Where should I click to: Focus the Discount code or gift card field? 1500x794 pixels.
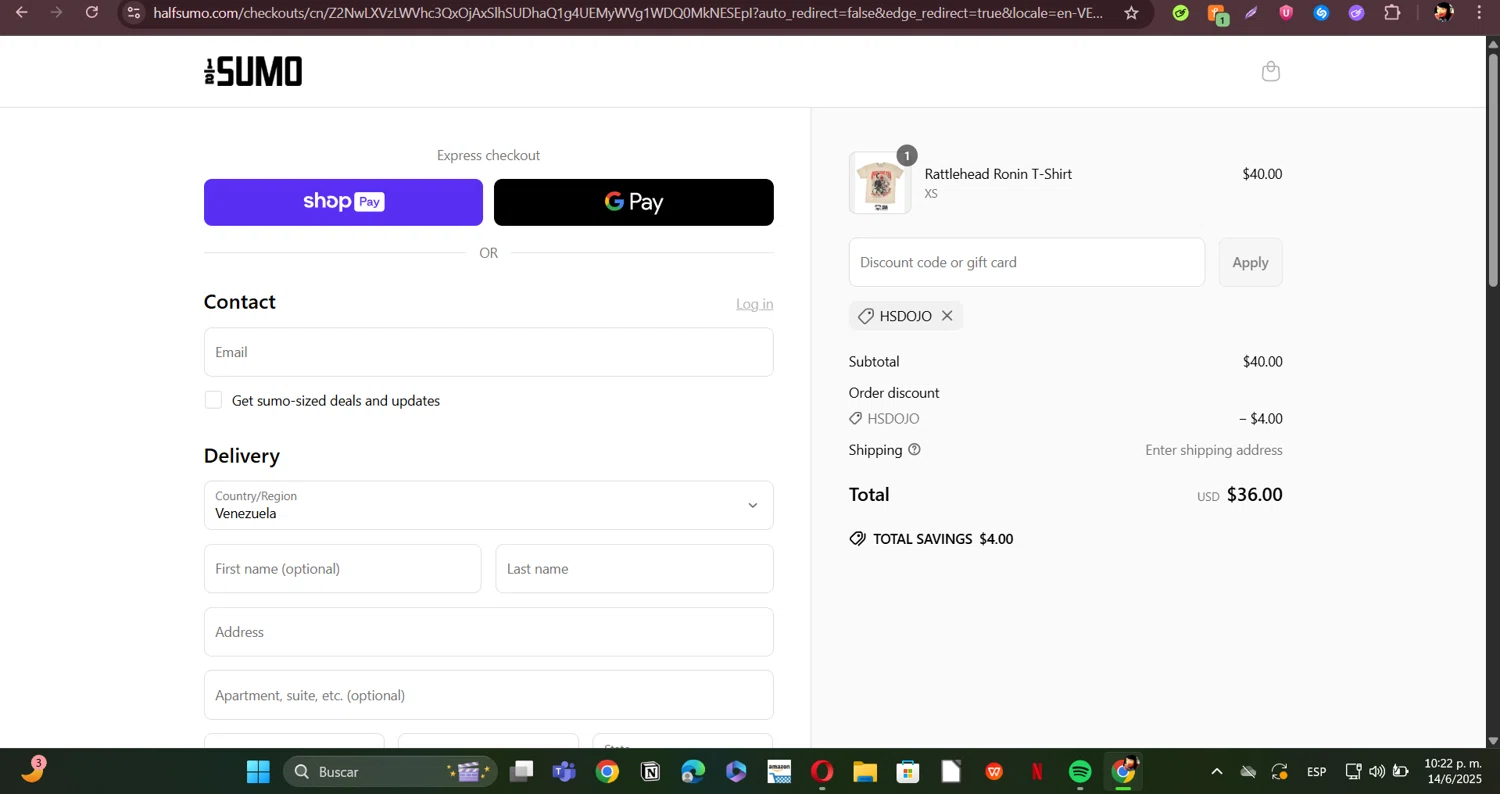(1027, 262)
